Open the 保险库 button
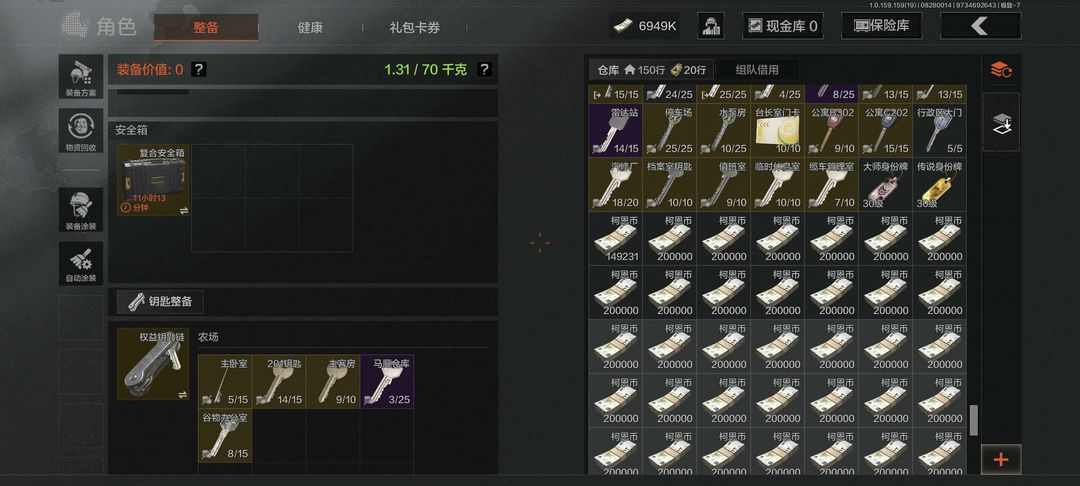This screenshot has width=1080, height=486. point(882,26)
